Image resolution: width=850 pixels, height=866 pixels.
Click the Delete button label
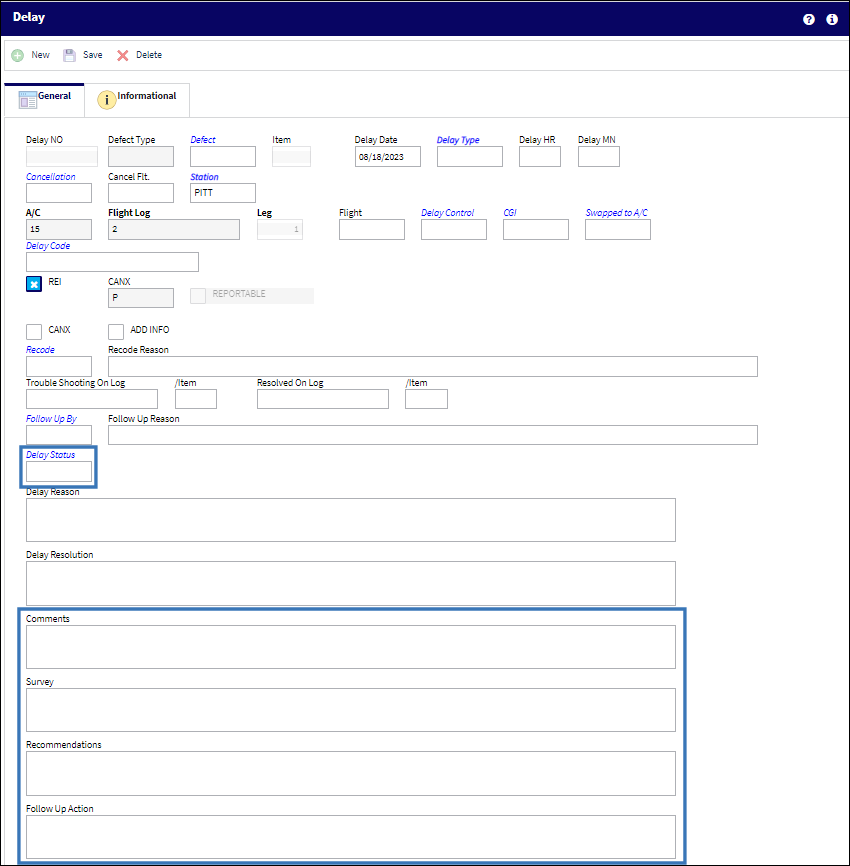coord(149,55)
